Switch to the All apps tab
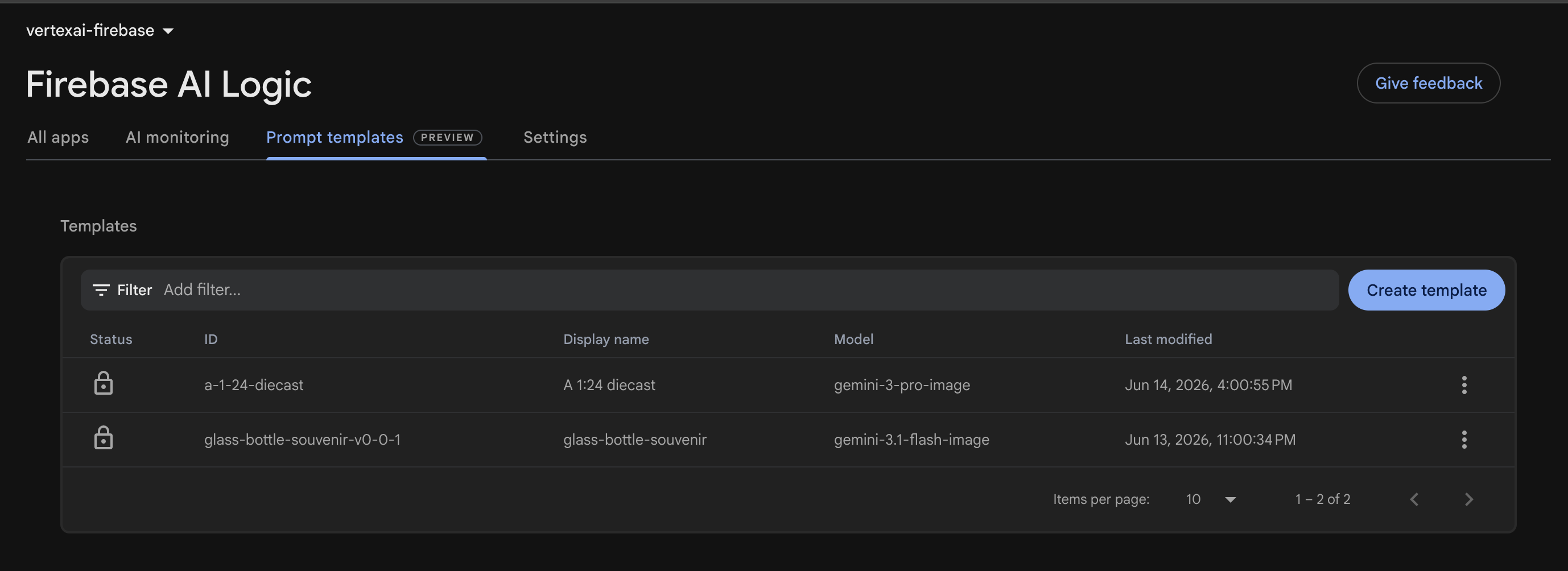Viewport: 1568px width, 571px height. tap(58, 138)
